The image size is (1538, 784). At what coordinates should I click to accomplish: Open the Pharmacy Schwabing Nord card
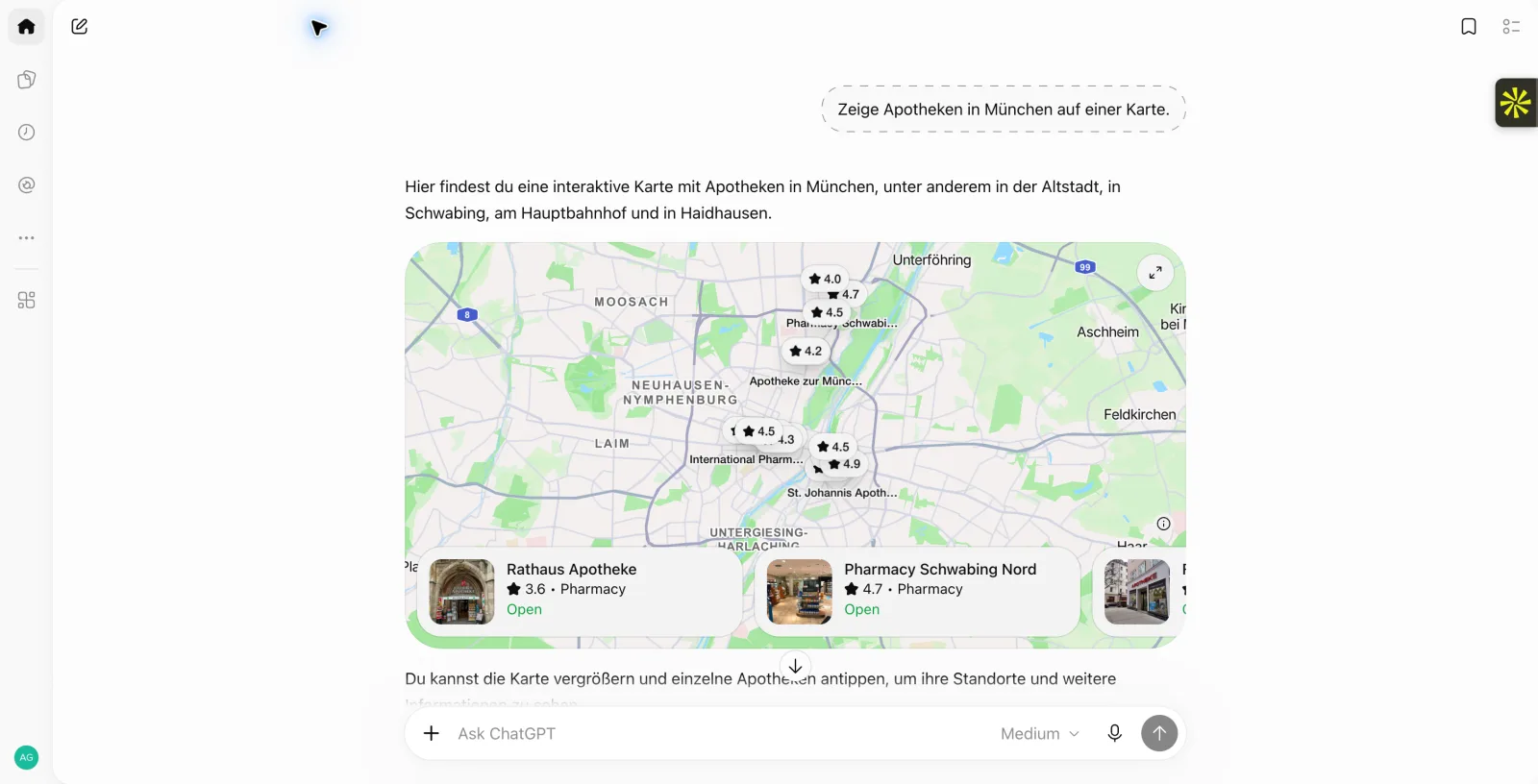click(x=917, y=592)
